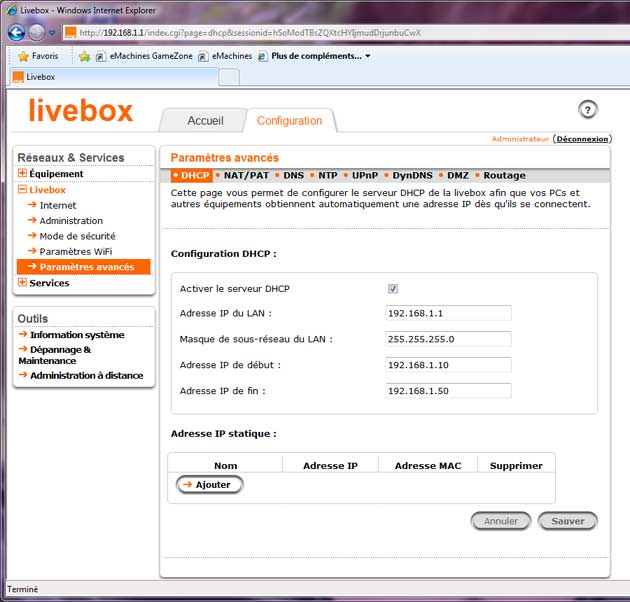Open Paramètres WiFi sidebar item

pyautogui.click(x=76, y=252)
